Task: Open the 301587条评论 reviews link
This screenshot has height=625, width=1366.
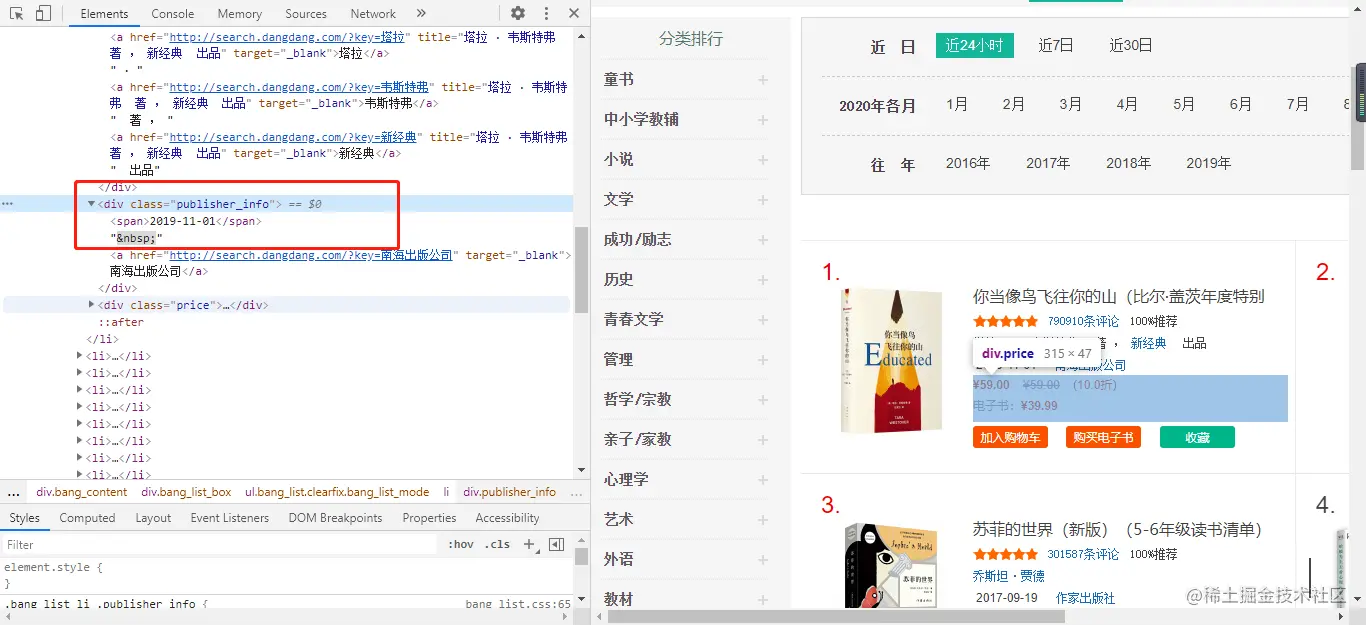Action: (x=1084, y=554)
